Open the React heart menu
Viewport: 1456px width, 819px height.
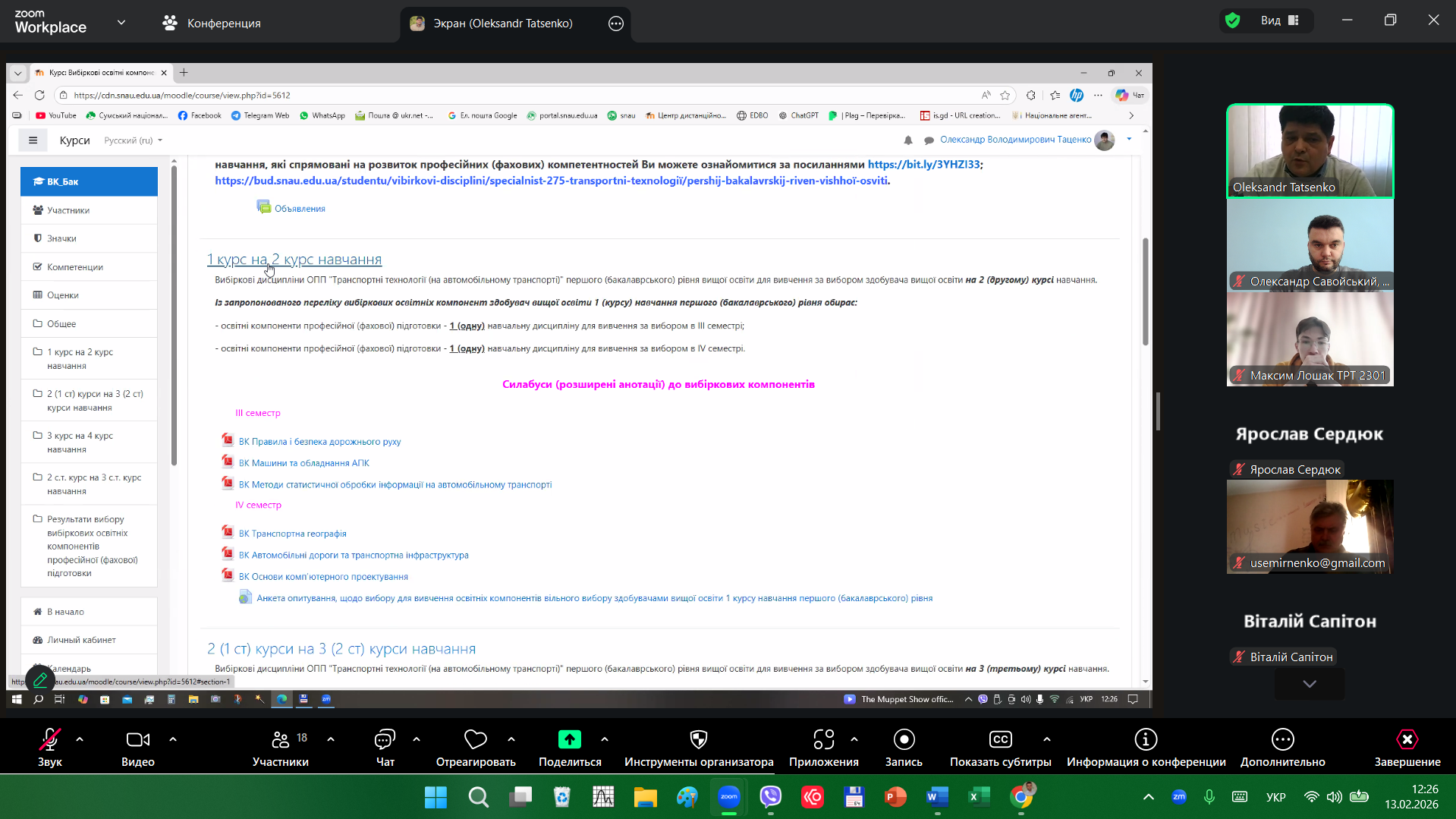pyautogui.click(x=475, y=740)
